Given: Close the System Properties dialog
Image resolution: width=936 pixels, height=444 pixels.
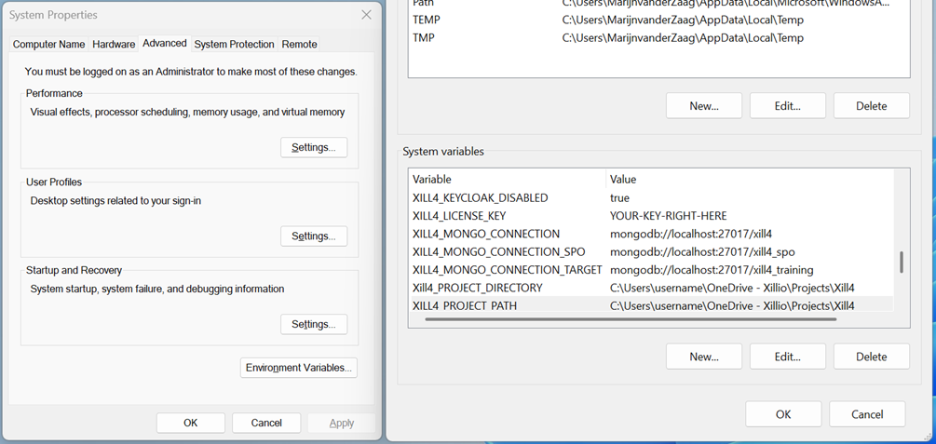Looking at the screenshot, I should pyautogui.click(x=367, y=15).
